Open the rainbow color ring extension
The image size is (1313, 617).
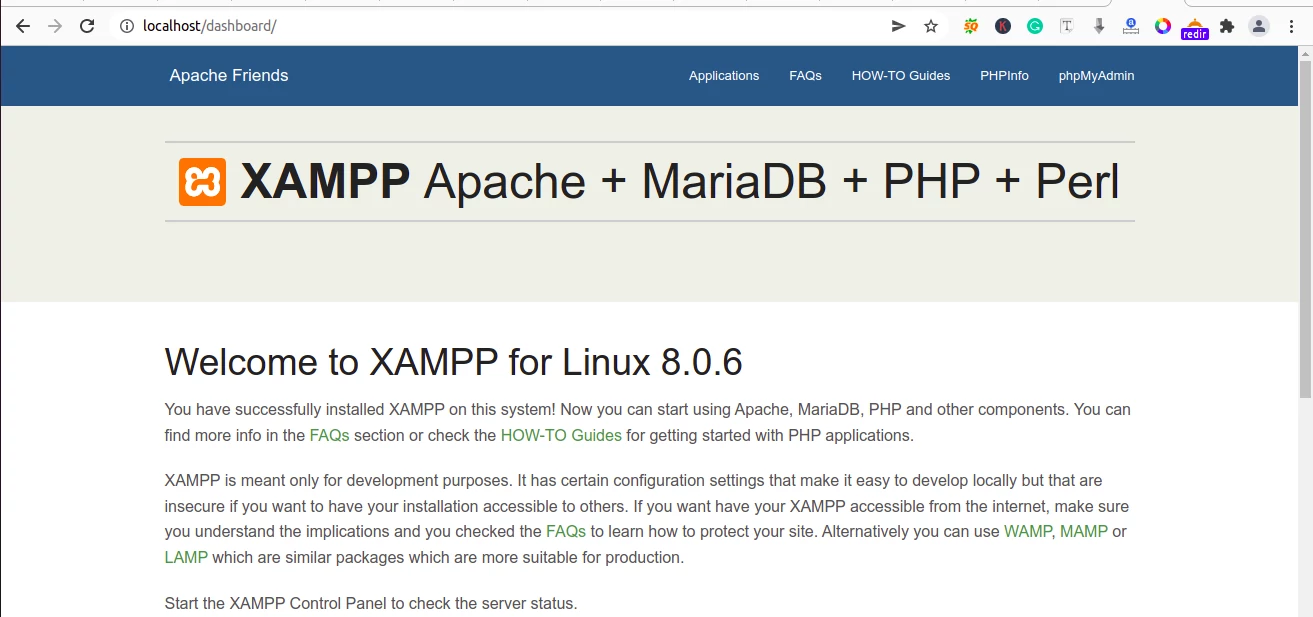pyautogui.click(x=1163, y=26)
